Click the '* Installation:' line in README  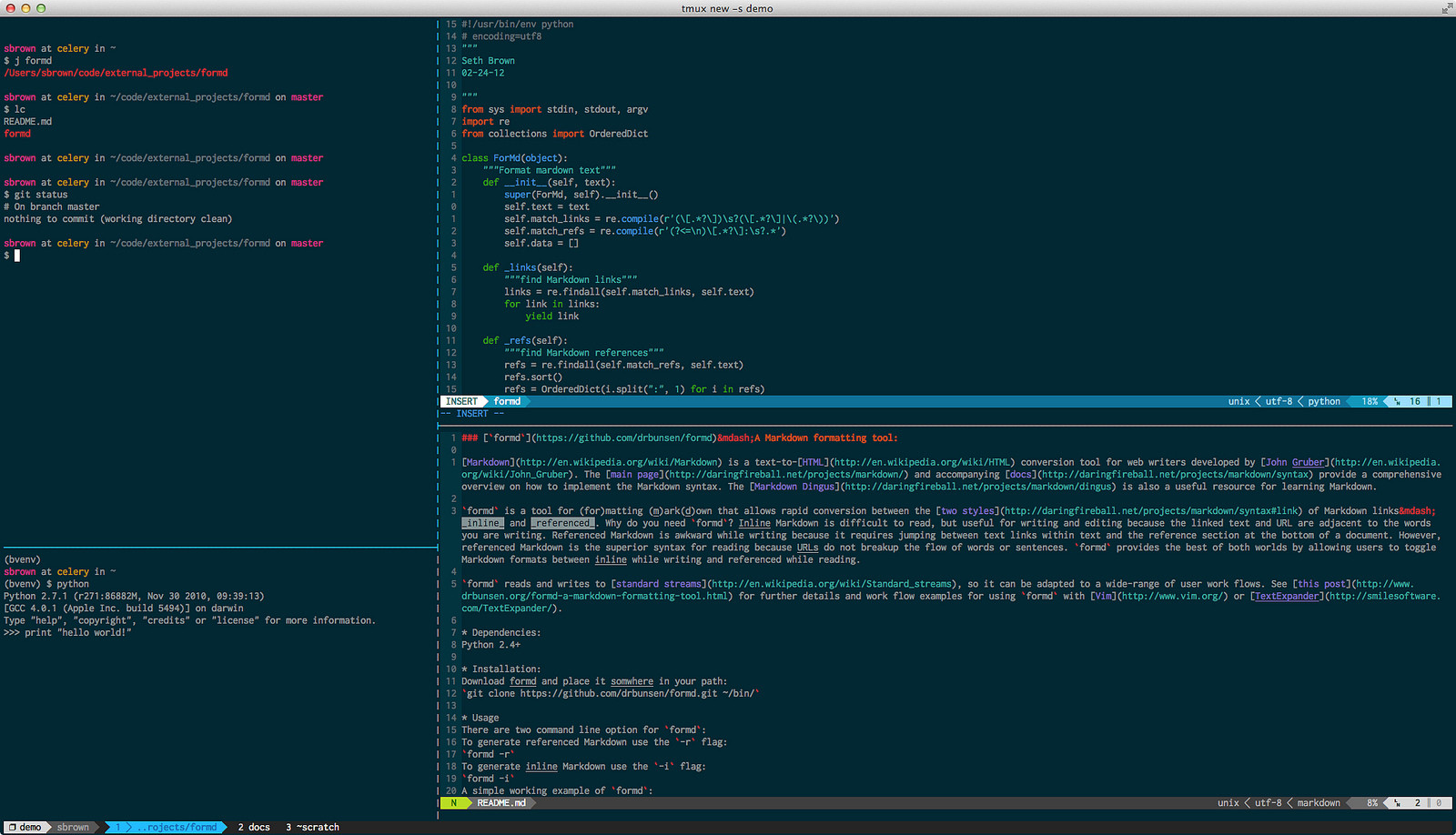point(500,669)
